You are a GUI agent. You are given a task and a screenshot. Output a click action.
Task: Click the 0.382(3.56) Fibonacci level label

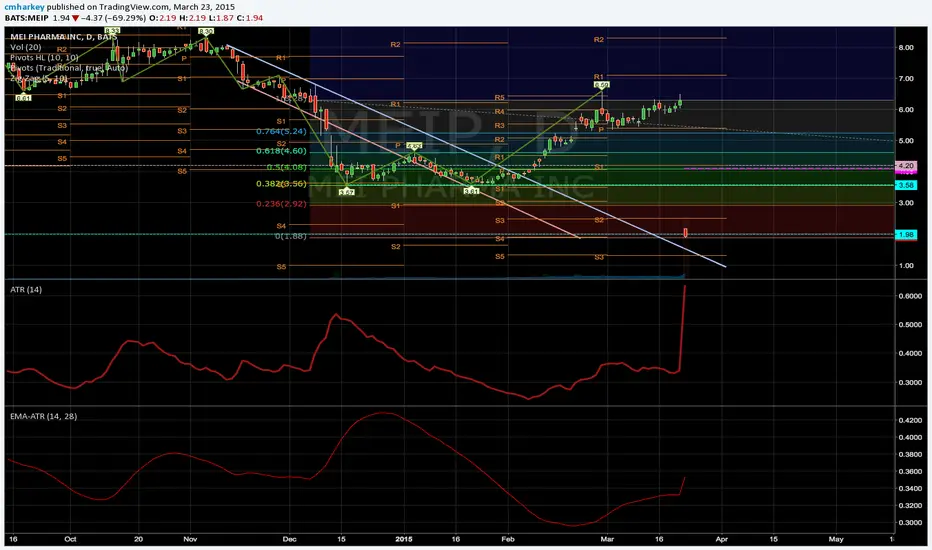click(x=281, y=184)
